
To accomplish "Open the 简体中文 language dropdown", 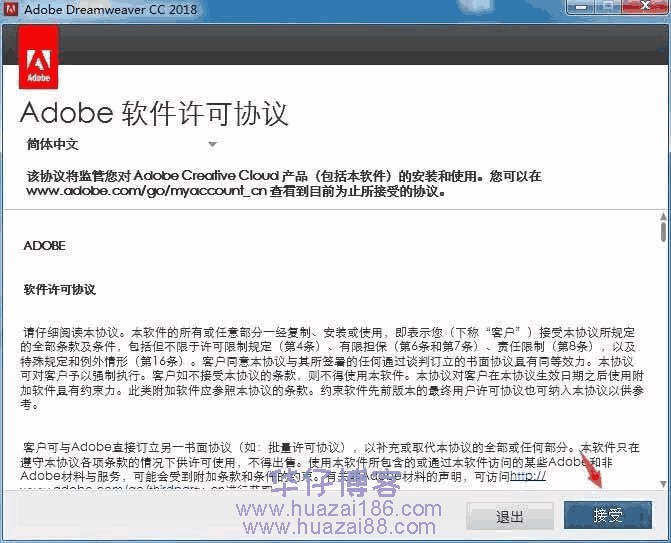I will [x=122, y=145].
